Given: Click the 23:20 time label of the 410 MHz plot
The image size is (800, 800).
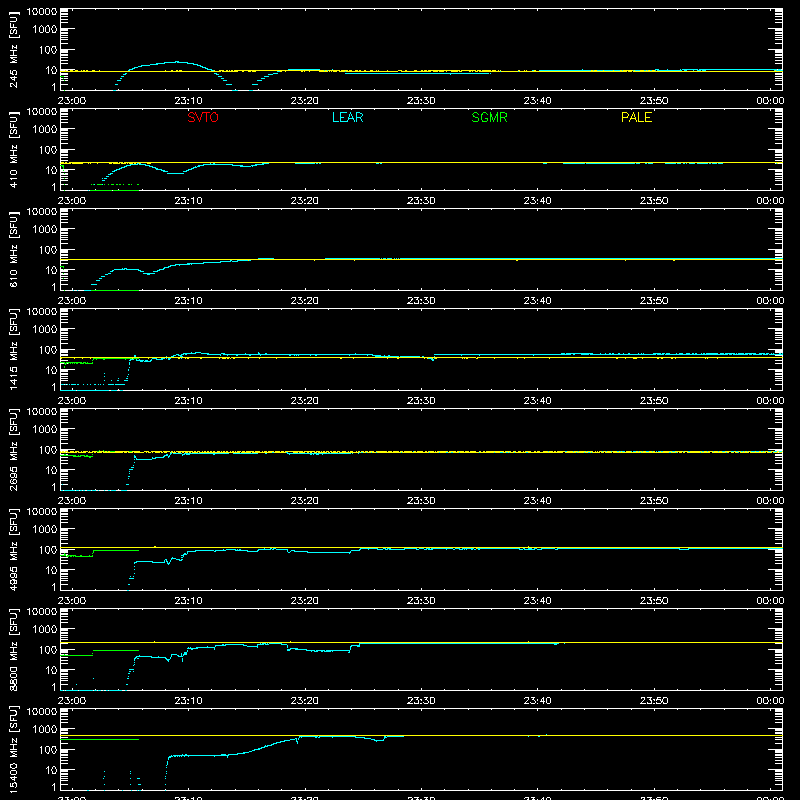Looking at the screenshot, I should click(305, 201).
